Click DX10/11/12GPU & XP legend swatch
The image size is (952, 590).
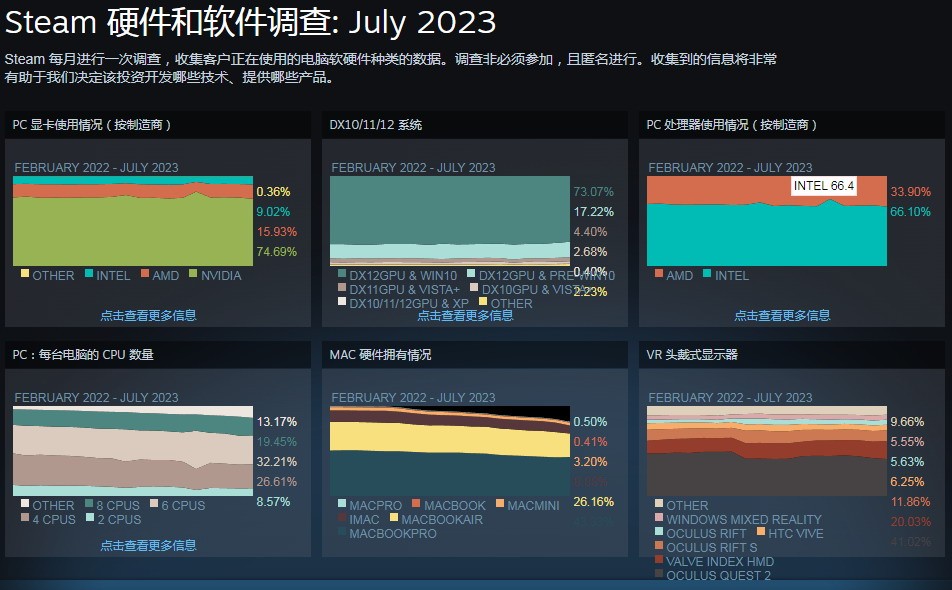point(342,301)
